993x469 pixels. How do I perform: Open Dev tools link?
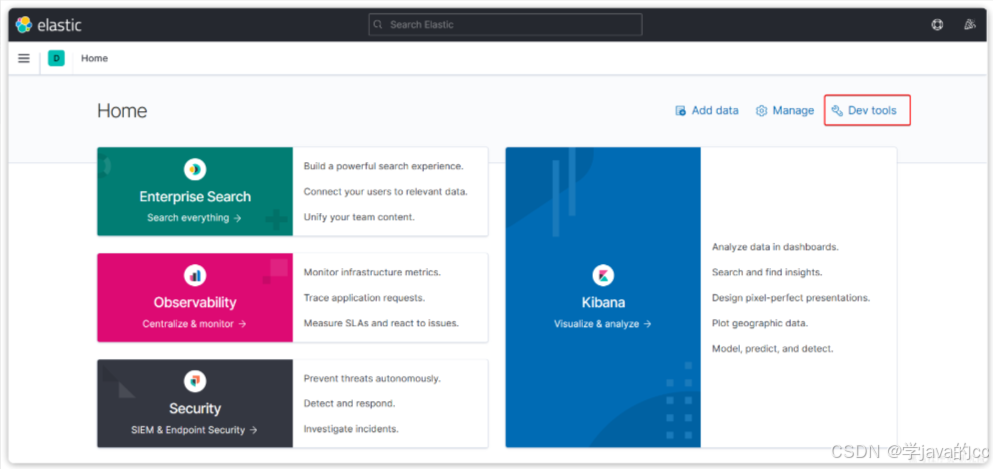(864, 111)
